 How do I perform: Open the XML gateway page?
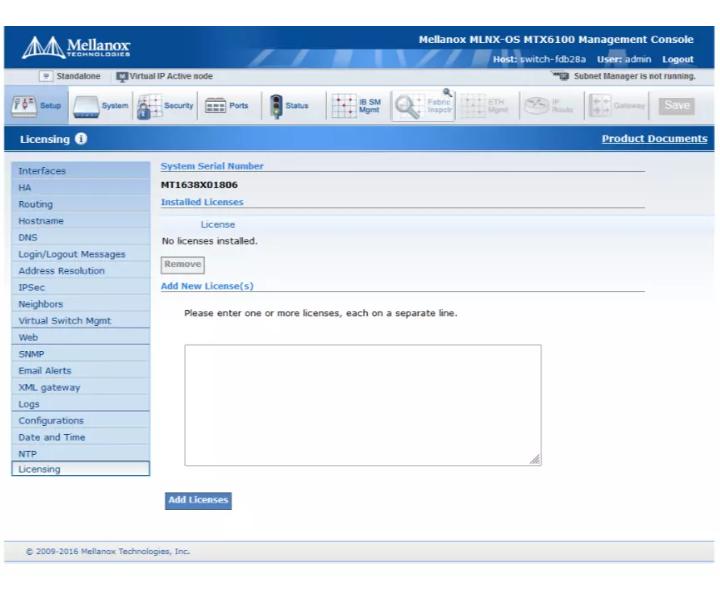[x=80, y=387]
